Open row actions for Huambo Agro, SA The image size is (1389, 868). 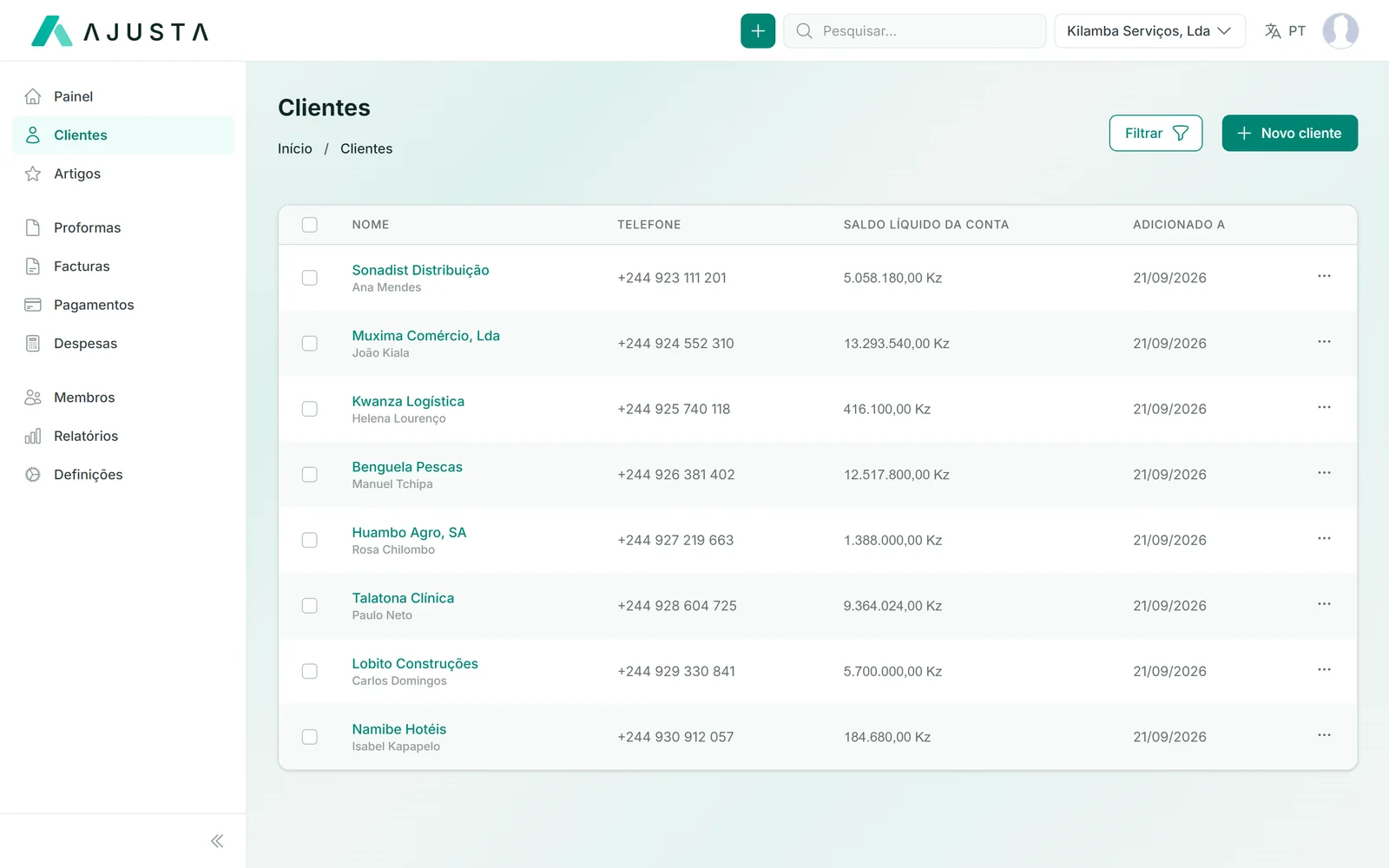point(1324,538)
